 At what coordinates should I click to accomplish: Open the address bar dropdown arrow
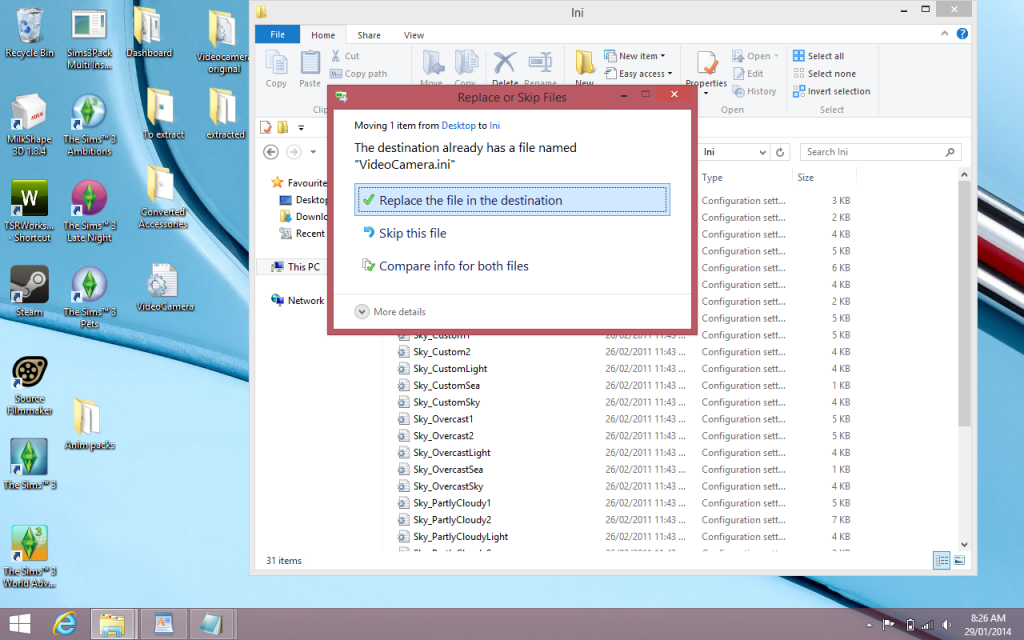coord(762,152)
